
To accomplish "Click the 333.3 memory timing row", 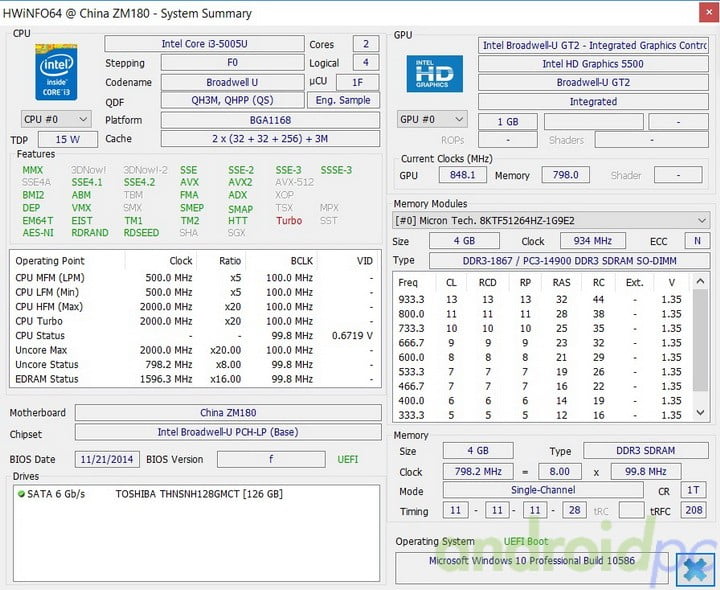I will click(541, 415).
